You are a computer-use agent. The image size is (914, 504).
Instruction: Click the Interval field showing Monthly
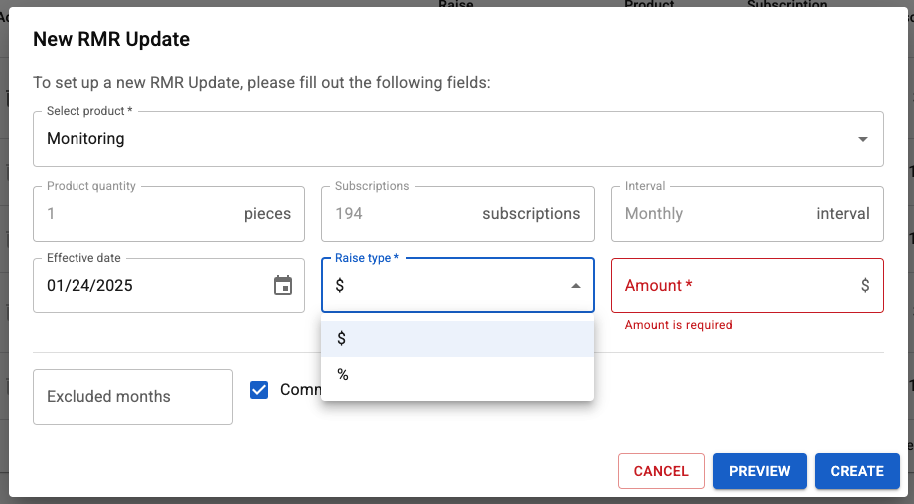click(700, 214)
